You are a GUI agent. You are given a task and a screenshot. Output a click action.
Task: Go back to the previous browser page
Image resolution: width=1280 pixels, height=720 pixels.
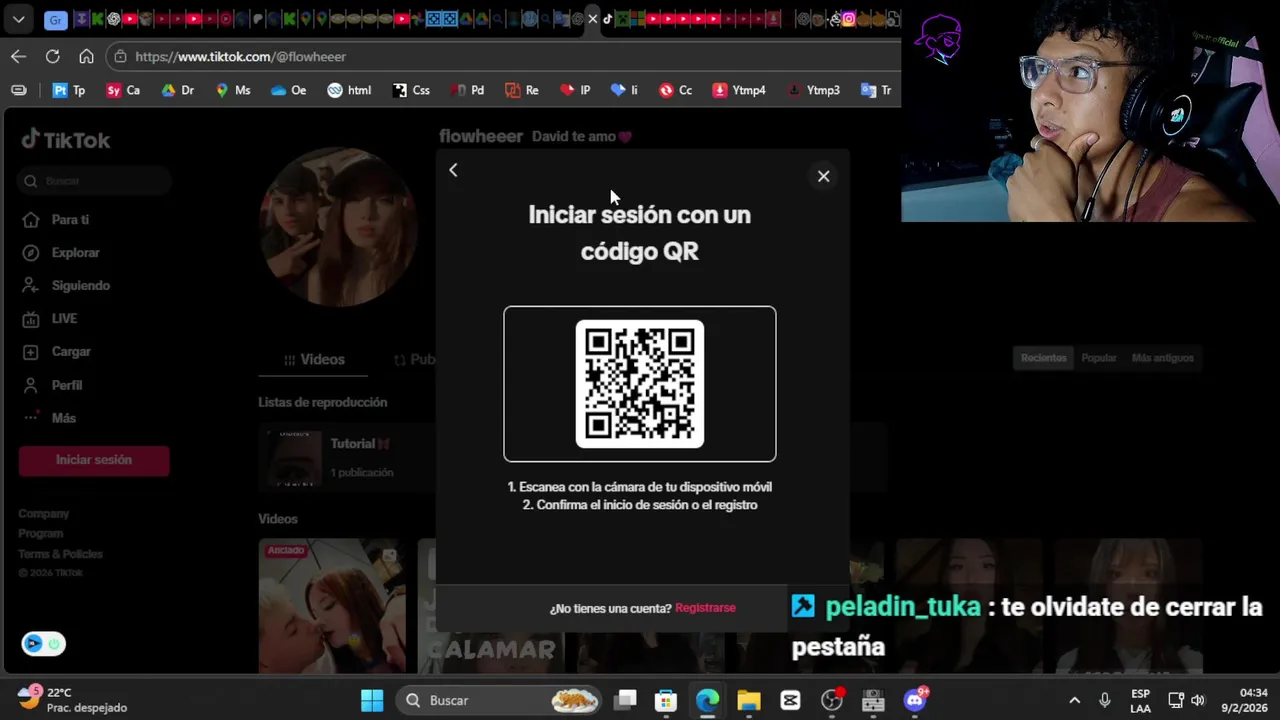click(x=18, y=57)
